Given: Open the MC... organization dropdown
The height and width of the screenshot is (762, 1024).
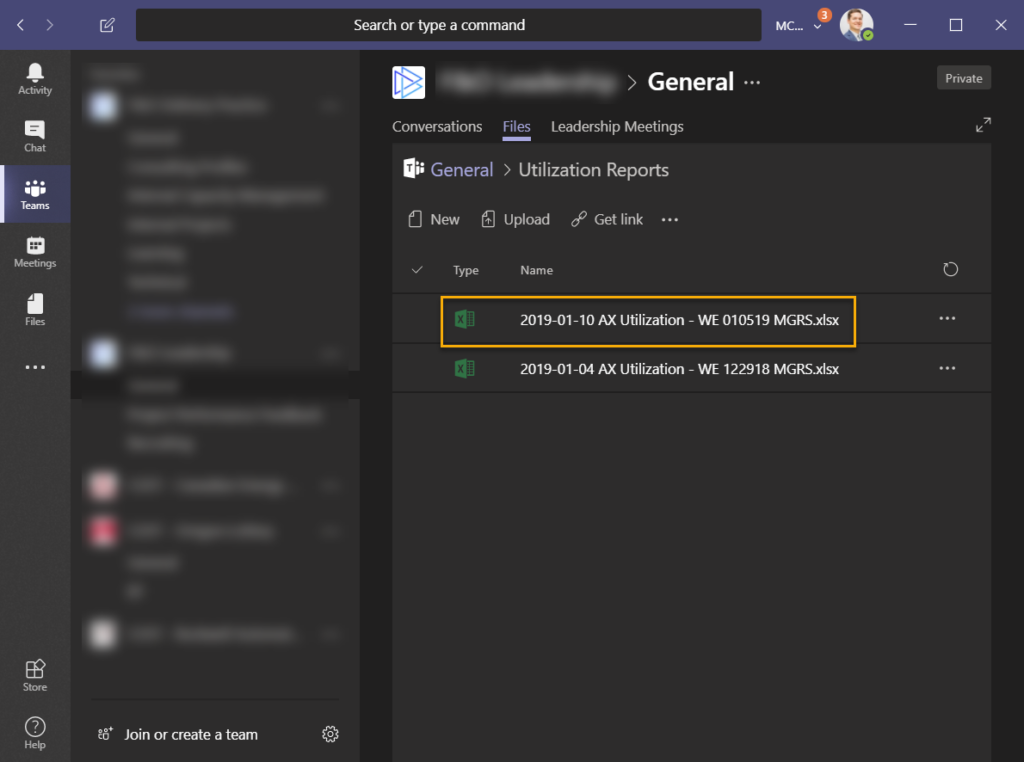Looking at the screenshot, I should (x=798, y=25).
